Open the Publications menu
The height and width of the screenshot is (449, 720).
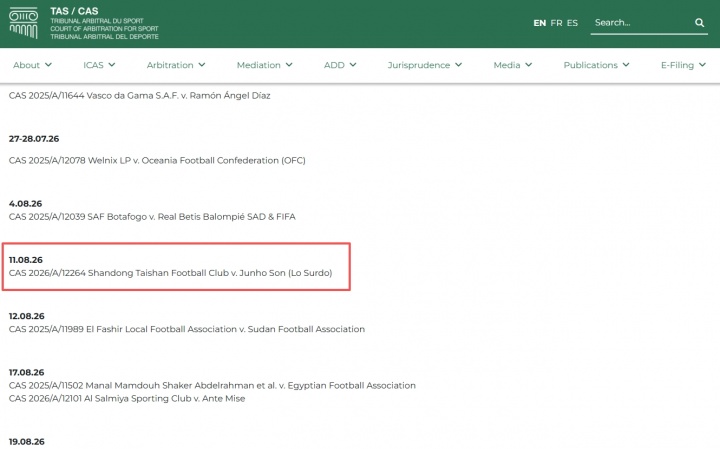click(x=596, y=65)
